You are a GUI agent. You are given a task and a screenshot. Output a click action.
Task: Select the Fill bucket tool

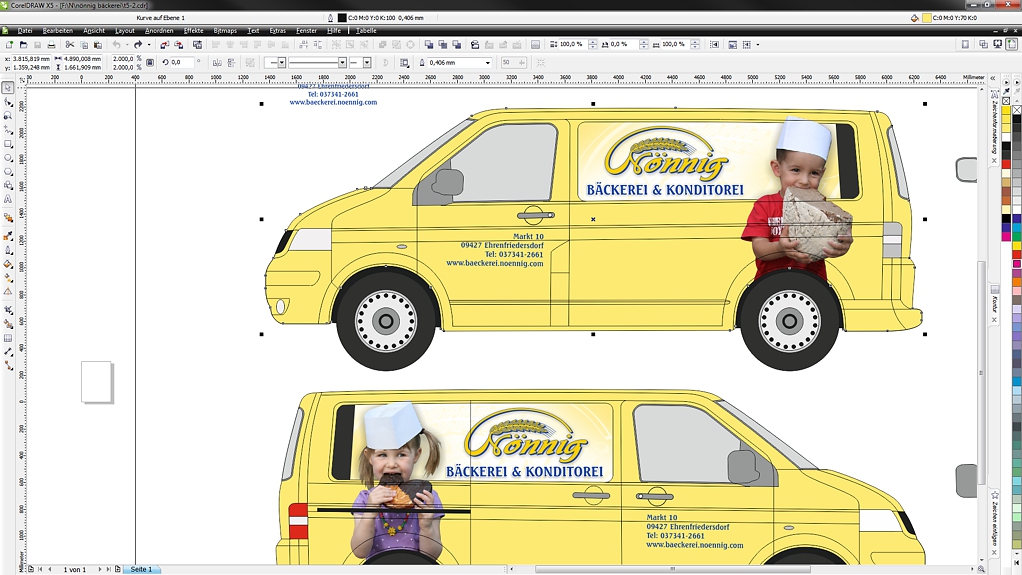click(x=8, y=264)
